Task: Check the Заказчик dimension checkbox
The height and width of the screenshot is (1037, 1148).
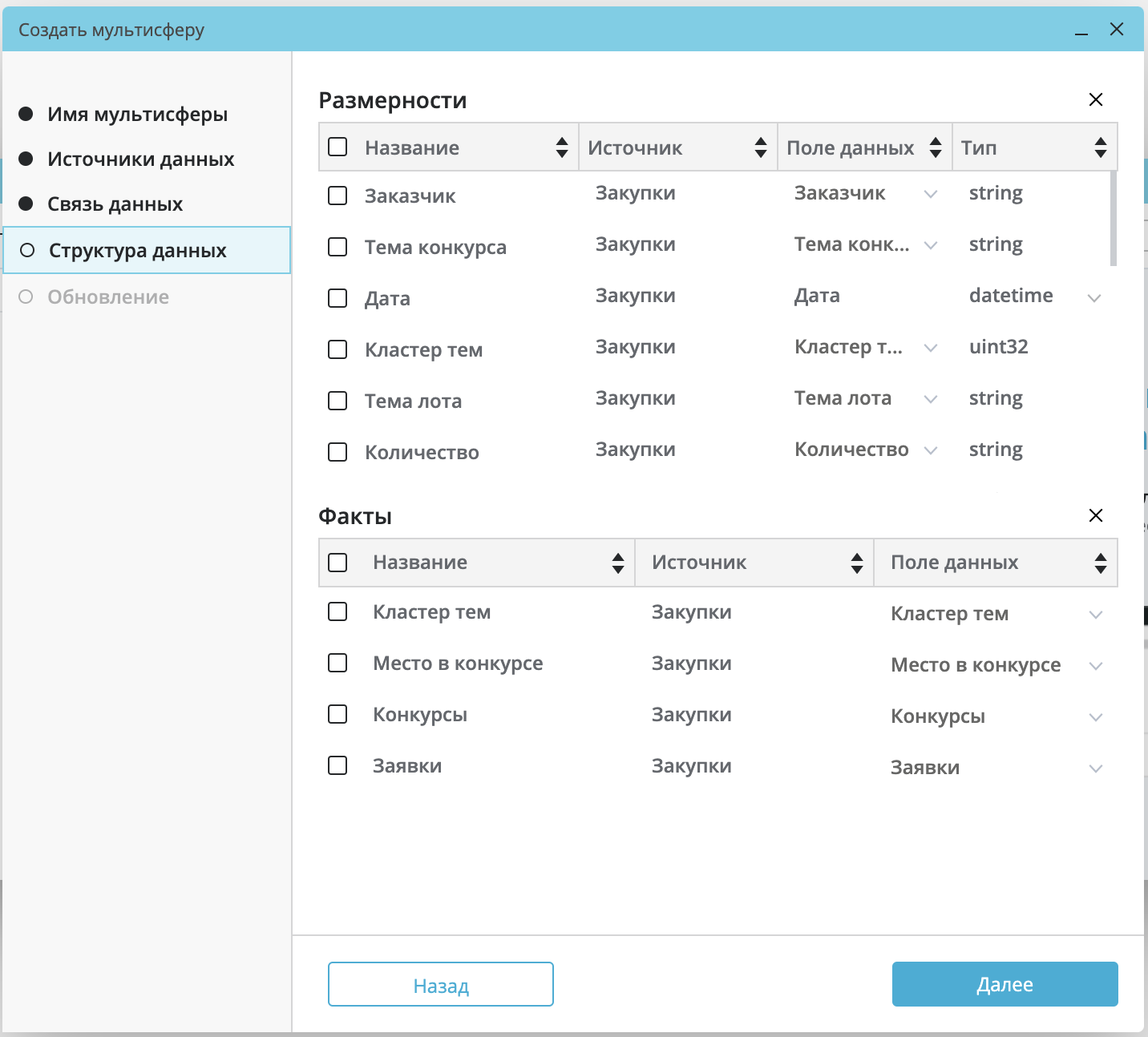Action: click(x=338, y=196)
